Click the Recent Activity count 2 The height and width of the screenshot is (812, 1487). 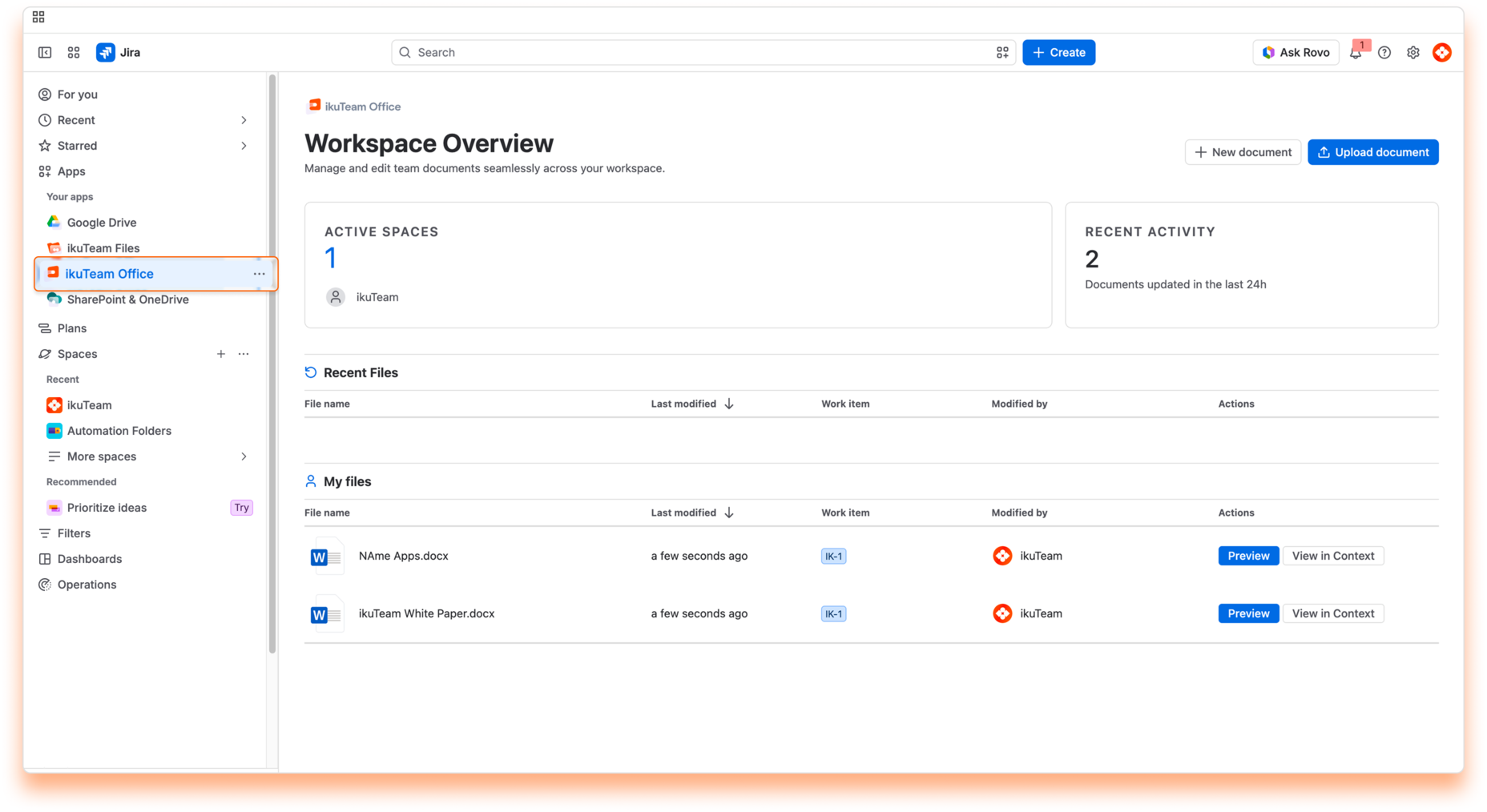click(1092, 259)
